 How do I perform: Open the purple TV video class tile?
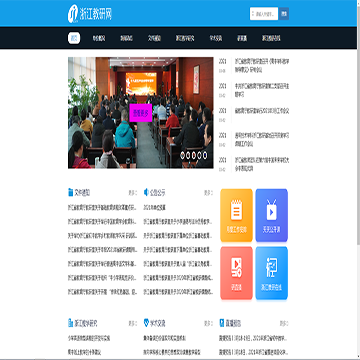(272, 215)
